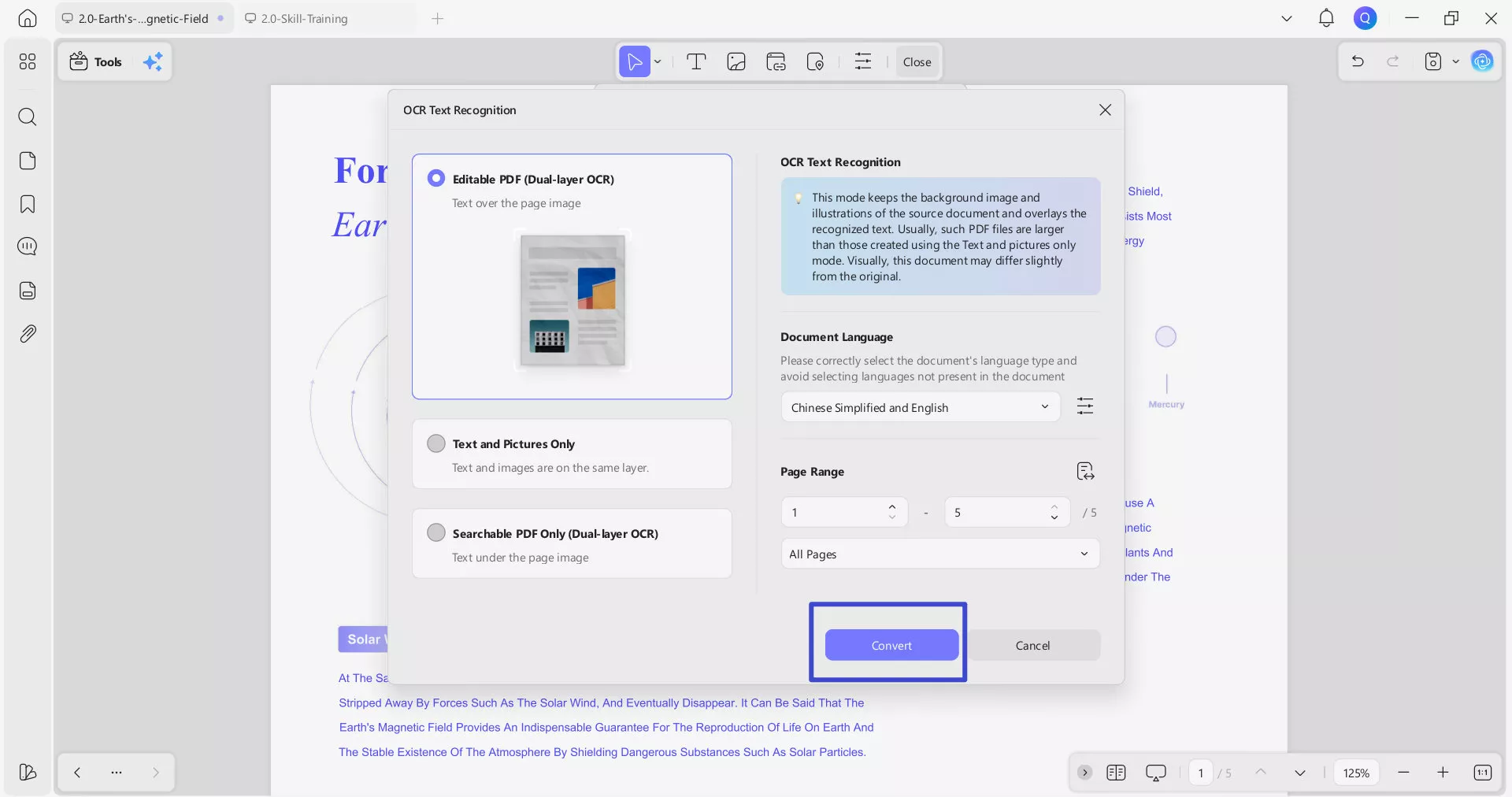
Task: Click the bottom-left sidebar panel icon
Action: (x=28, y=772)
